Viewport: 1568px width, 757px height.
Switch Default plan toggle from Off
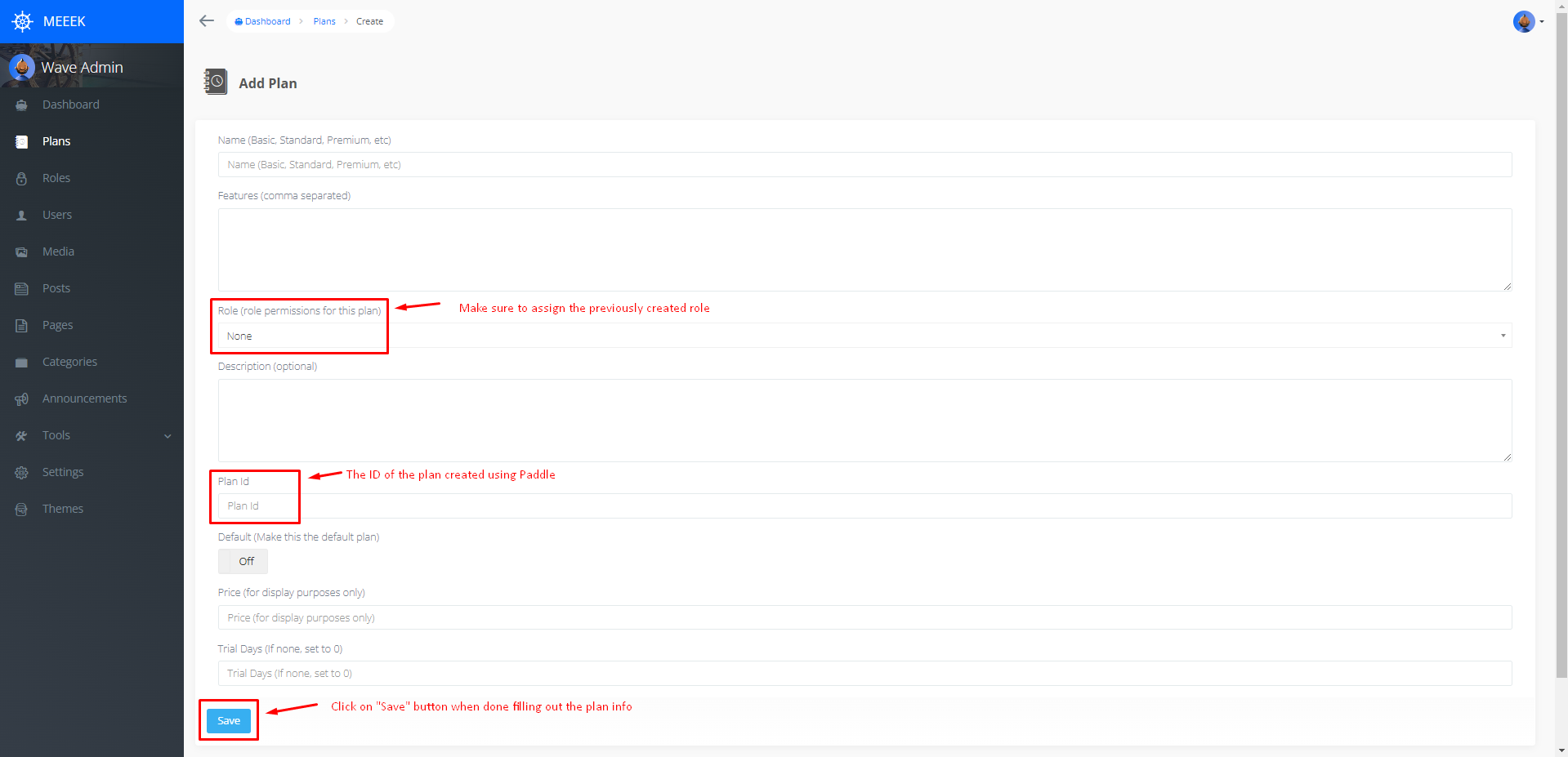pyautogui.click(x=243, y=561)
